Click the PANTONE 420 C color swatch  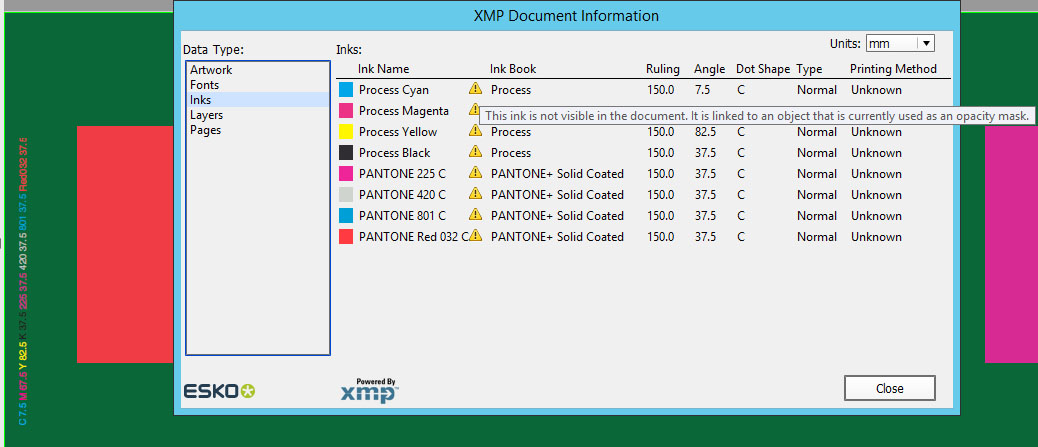[346, 195]
